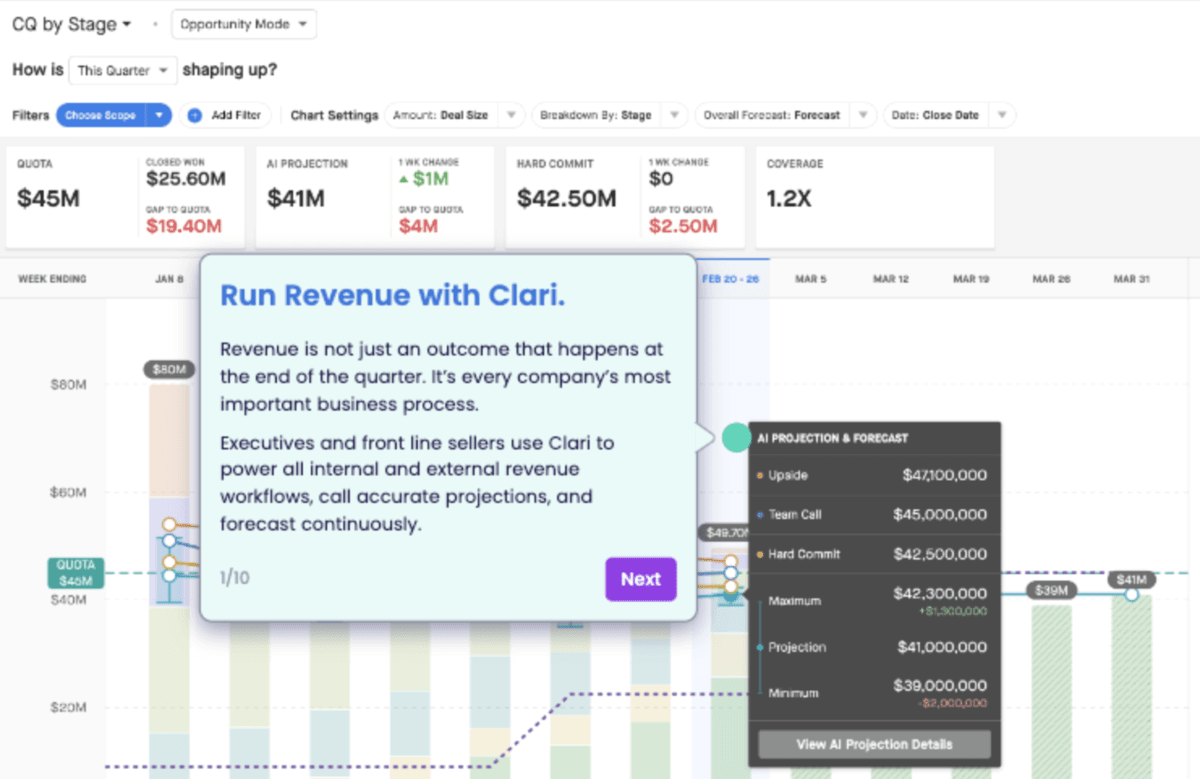The image size is (1200, 779).
Task: Click the $80M bar label
Action: coord(169,369)
